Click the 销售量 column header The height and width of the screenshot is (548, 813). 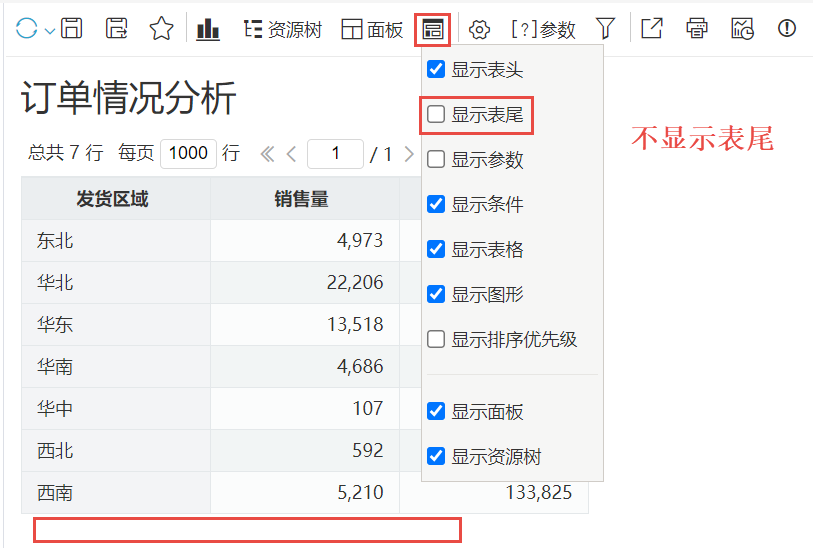coord(305,199)
